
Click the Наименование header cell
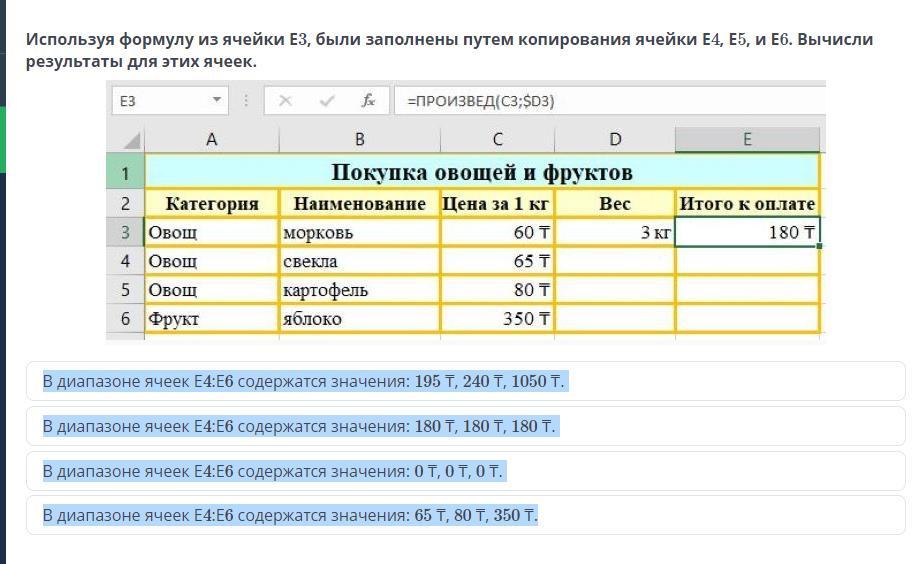pyautogui.click(x=360, y=204)
